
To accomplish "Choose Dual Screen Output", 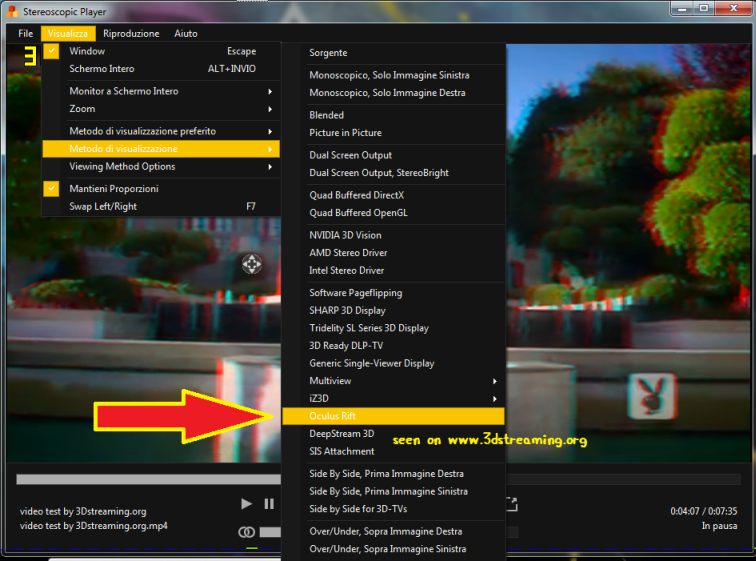I will click(393, 155).
